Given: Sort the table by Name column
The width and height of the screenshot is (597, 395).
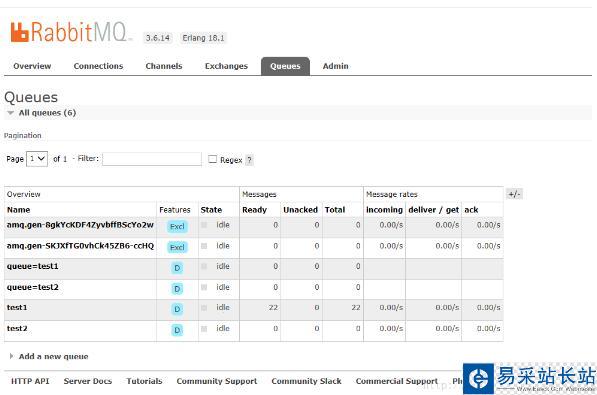Looking at the screenshot, I should 18,210.
